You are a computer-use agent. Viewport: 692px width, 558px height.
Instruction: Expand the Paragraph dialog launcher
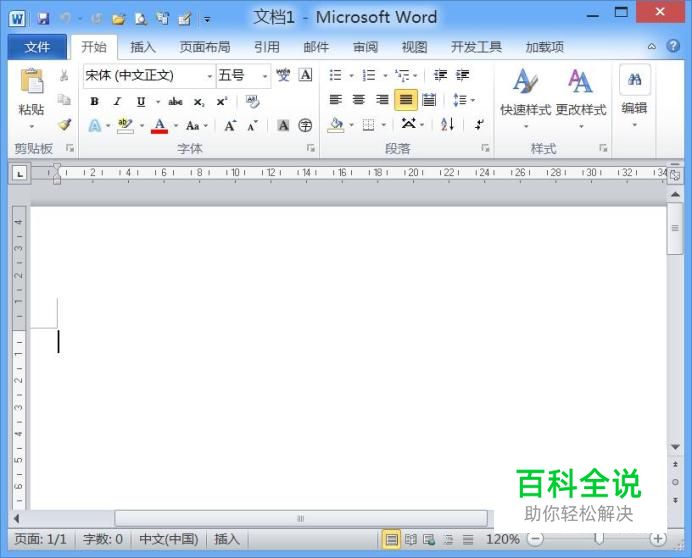point(485,148)
